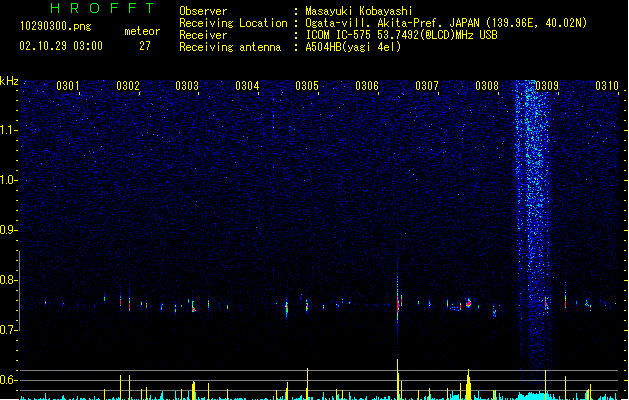The width and height of the screenshot is (629, 400).
Task: Click the 0302 time marker
Action: pos(128,86)
